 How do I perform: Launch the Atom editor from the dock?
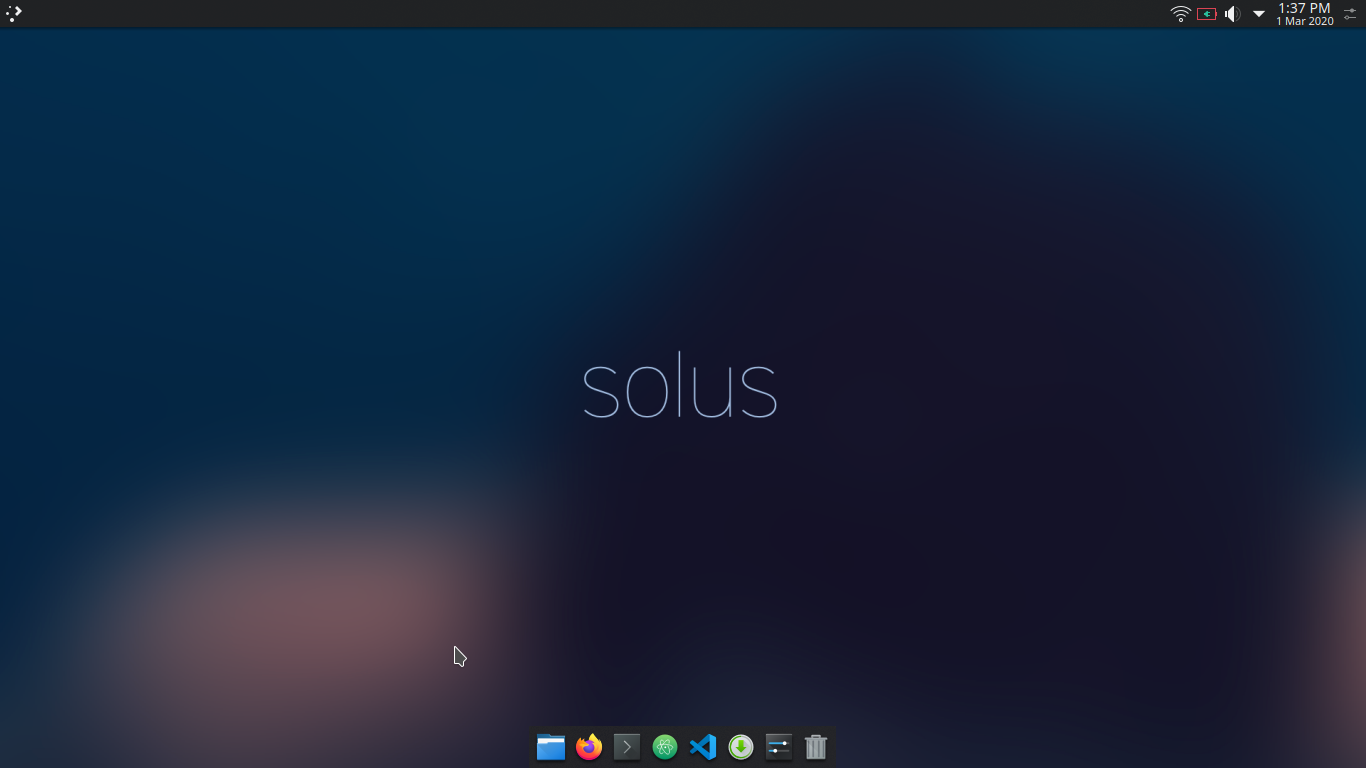tap(665, 747)
